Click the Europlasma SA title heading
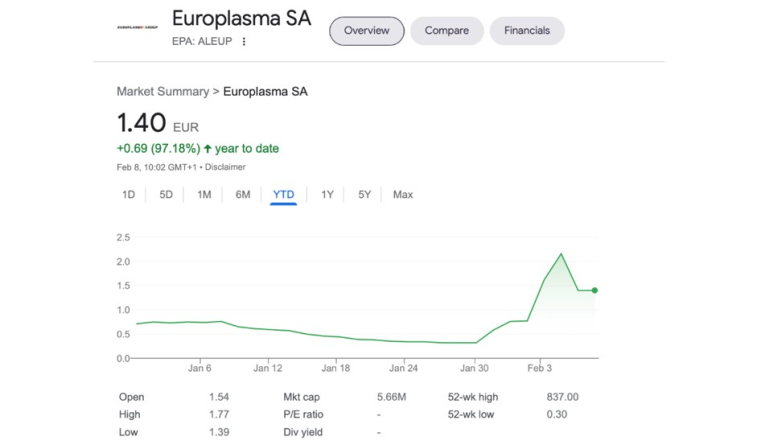Viewport: 760px width, 445px height. click(241, 19)
